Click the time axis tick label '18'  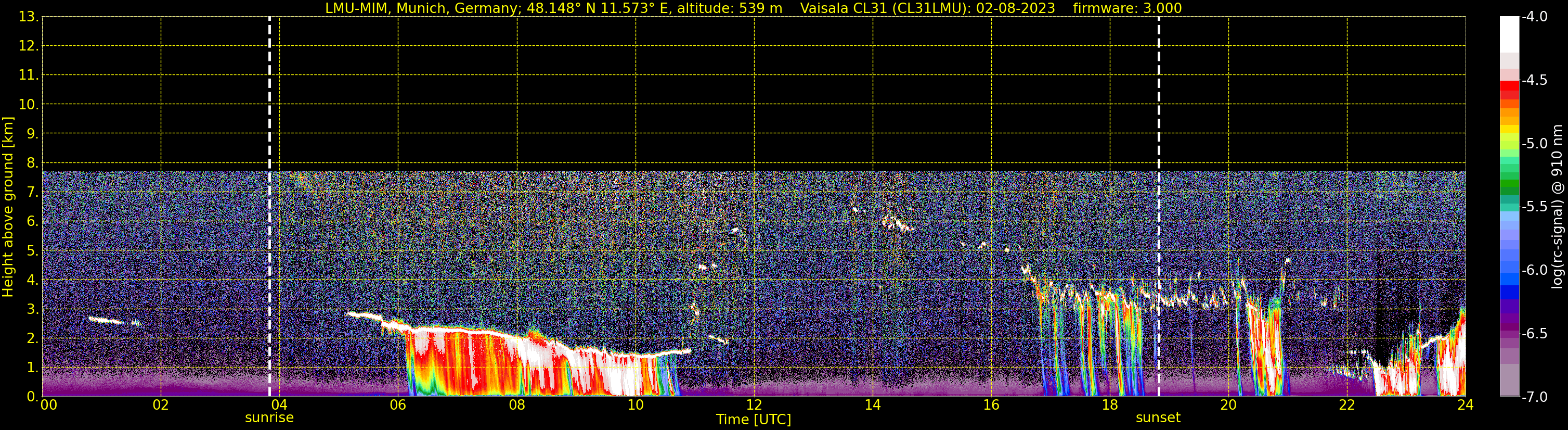point(1110,405)
